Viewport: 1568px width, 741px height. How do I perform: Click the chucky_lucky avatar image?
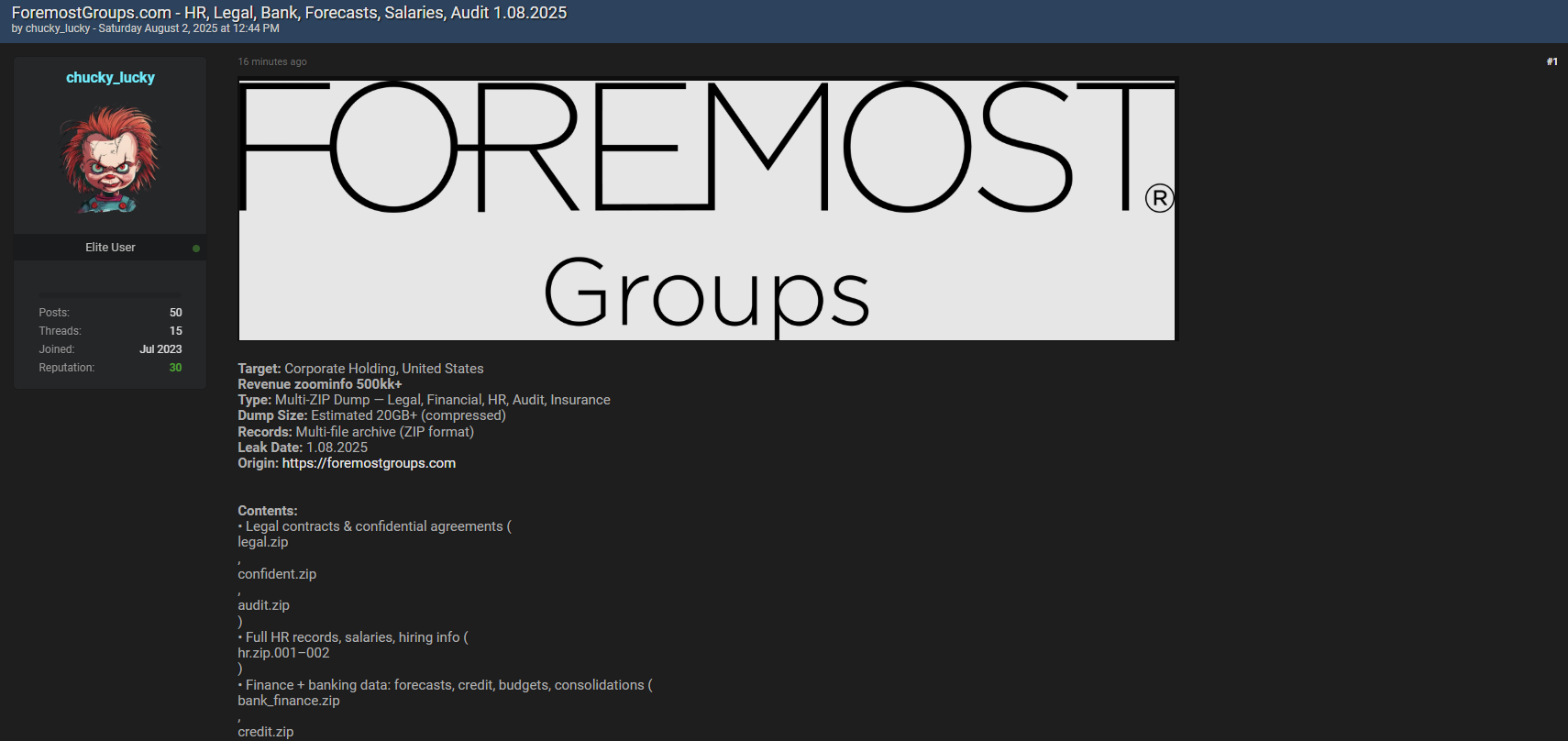[110, 160]
